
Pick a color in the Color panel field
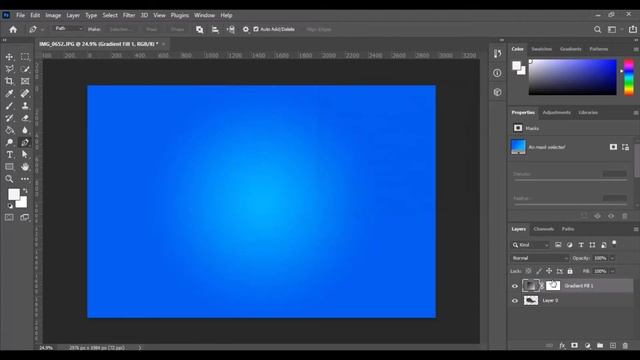coord(572,77)
